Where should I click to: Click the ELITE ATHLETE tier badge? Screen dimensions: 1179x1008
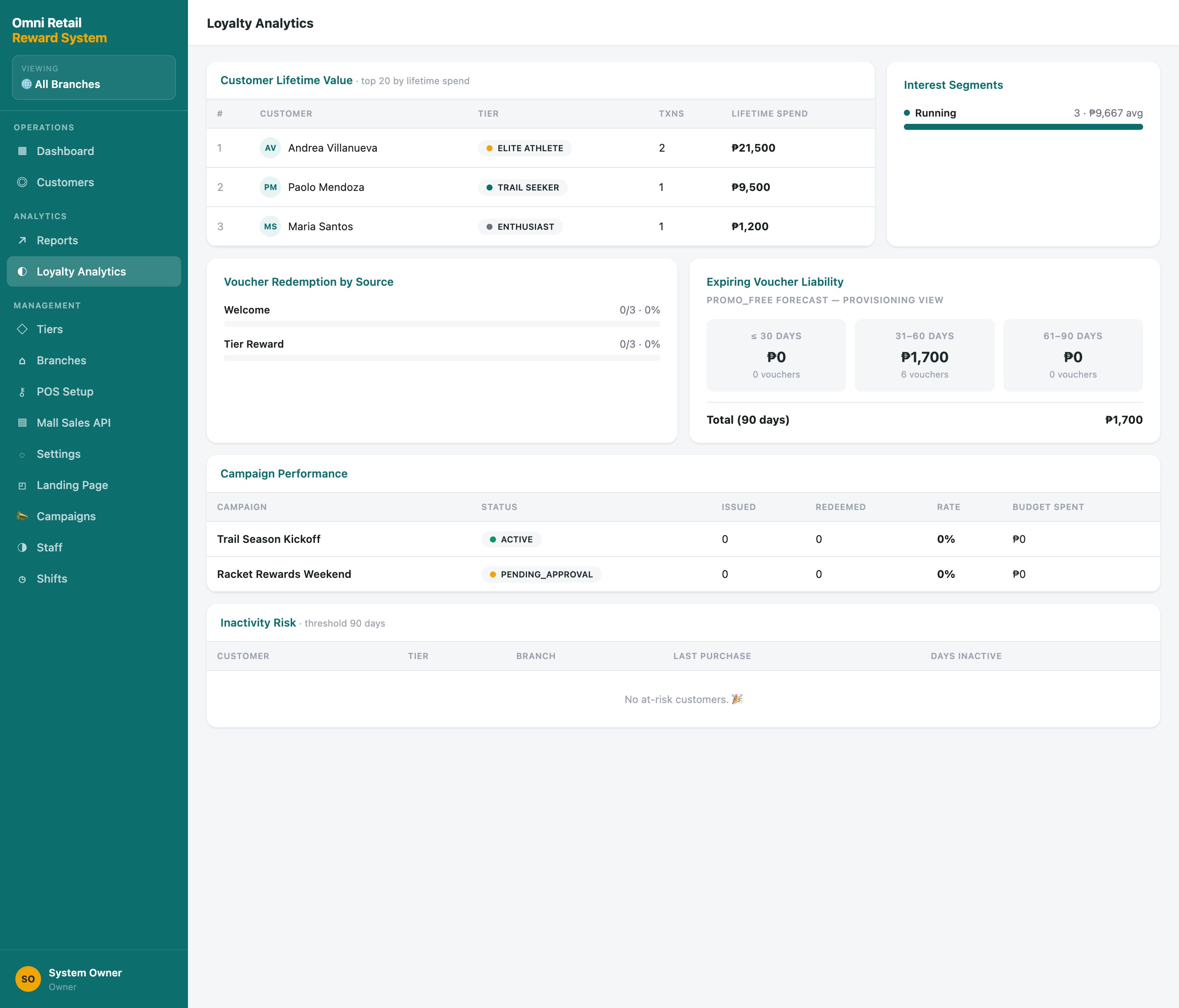click(525, 148)
